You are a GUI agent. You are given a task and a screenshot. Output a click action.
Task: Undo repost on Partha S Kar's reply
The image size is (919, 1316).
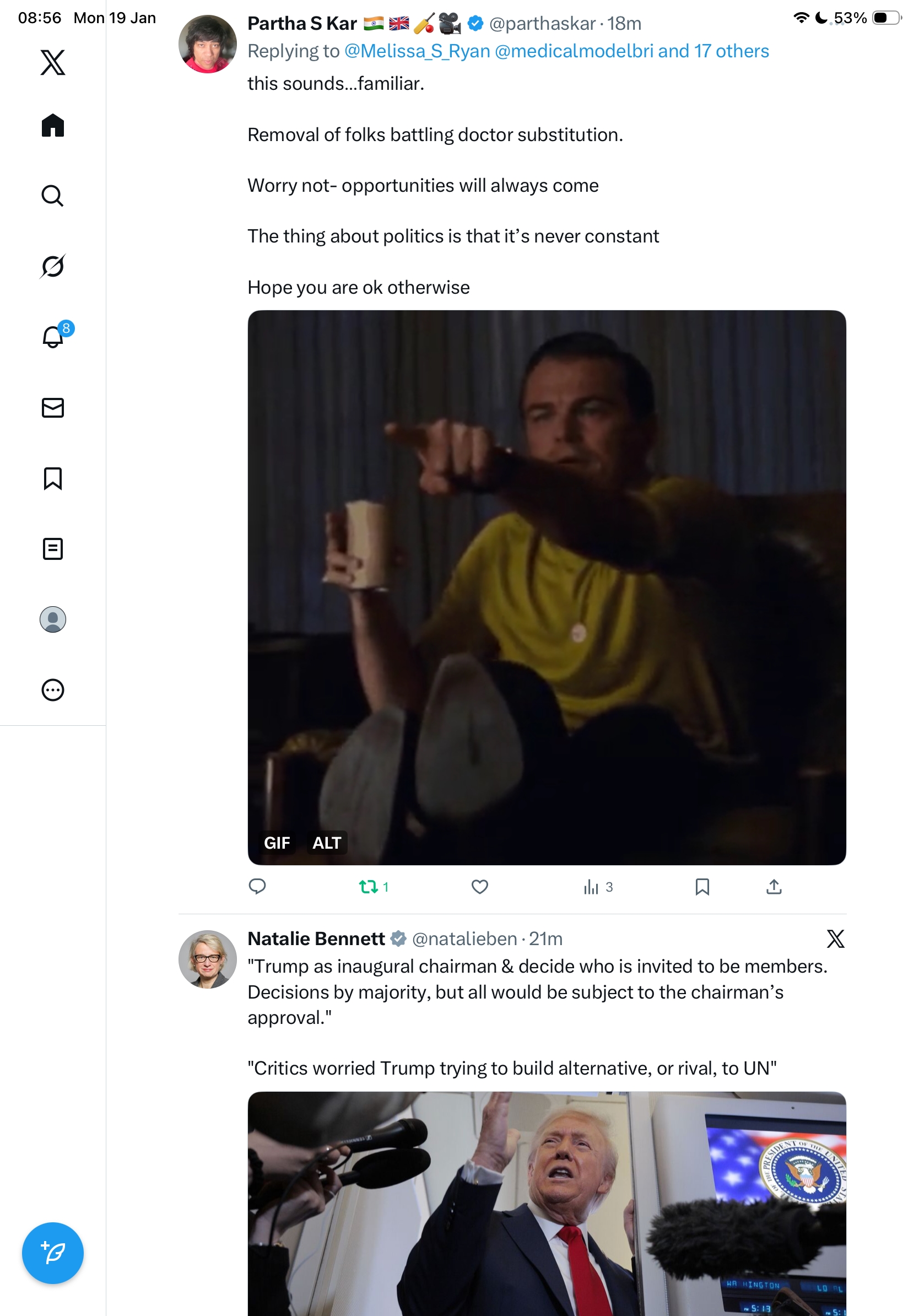point(369,887)
